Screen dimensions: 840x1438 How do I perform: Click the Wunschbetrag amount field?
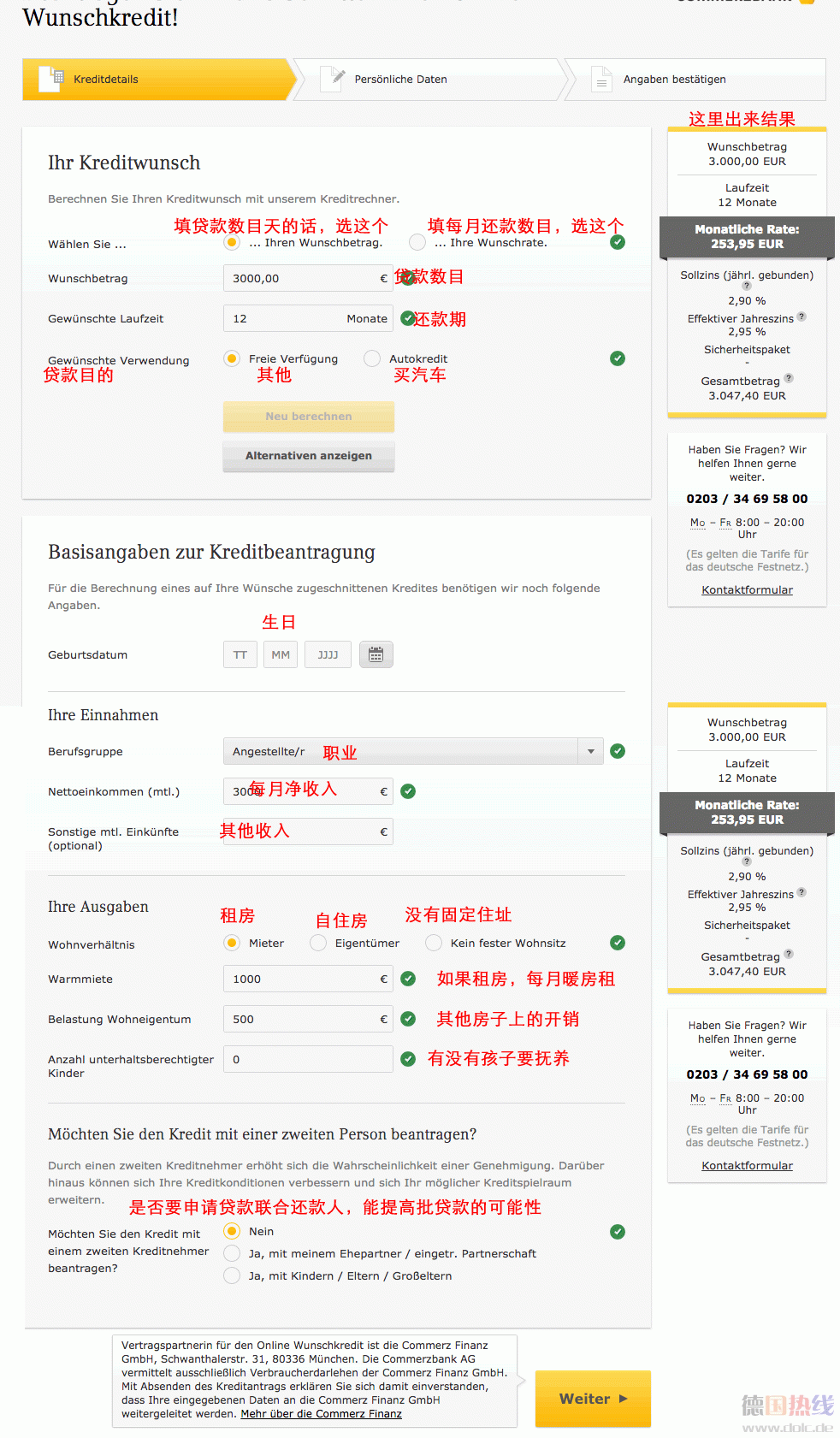tap(308, 278)
